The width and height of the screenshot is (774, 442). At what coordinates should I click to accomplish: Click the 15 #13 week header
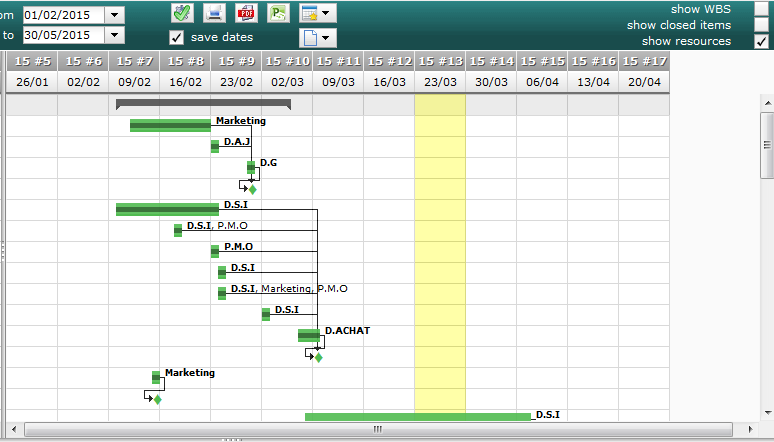440,61
